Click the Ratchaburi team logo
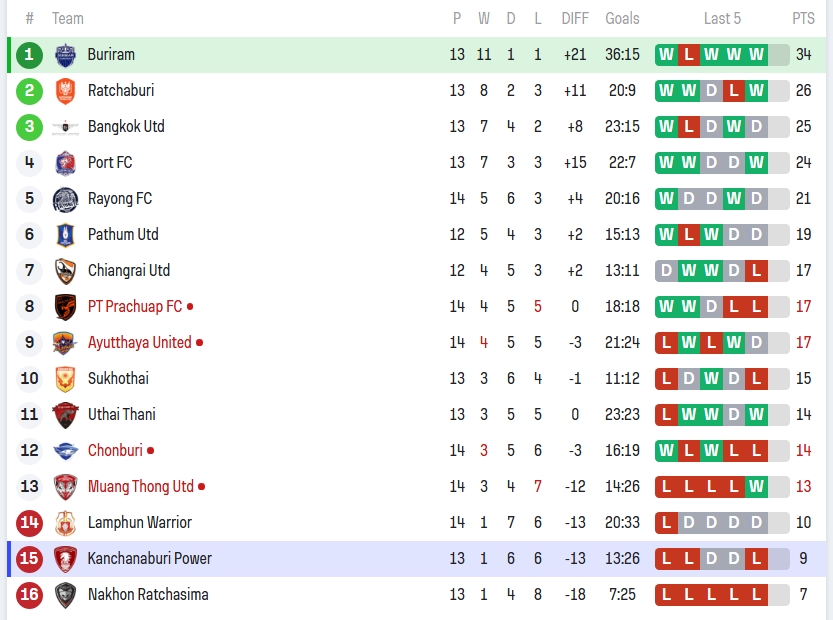 coord(65,91)
